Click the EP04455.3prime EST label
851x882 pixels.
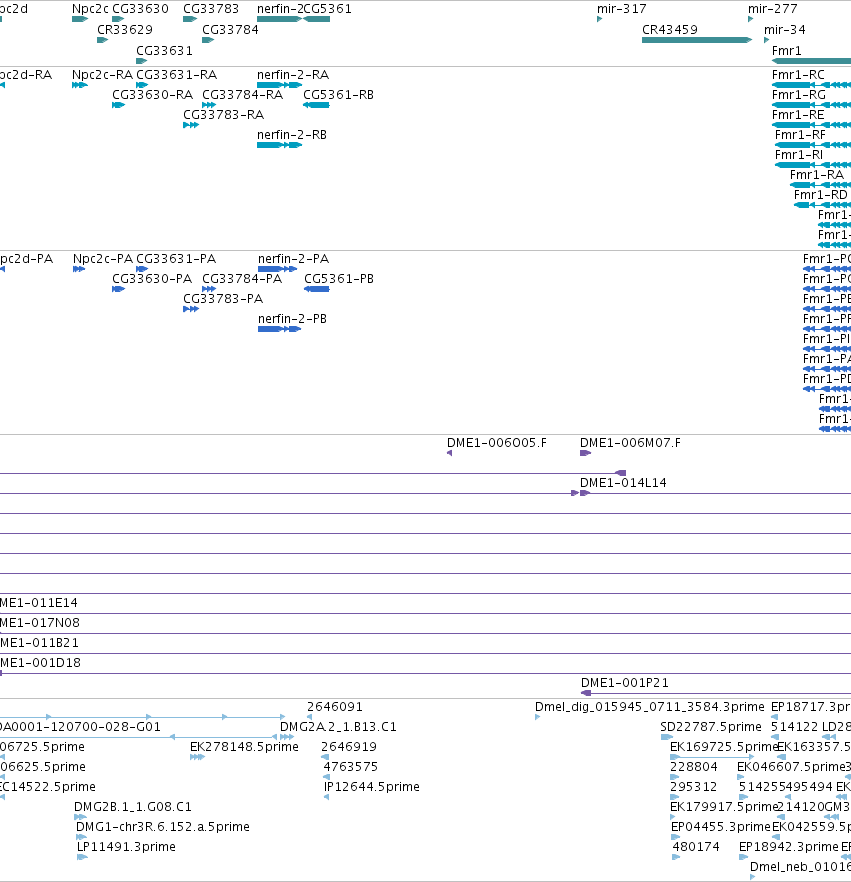click(x=721, y=827)
